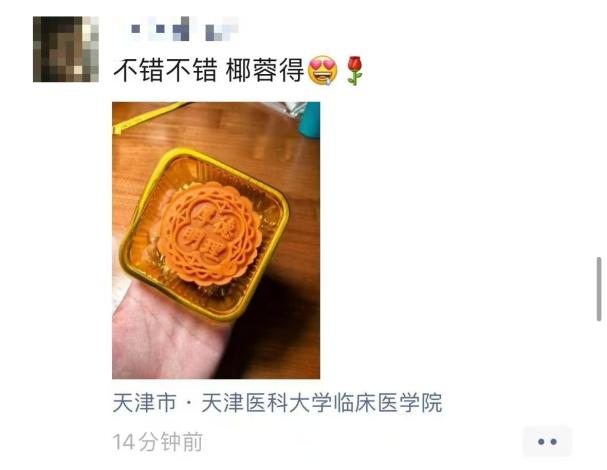Tap the pixelated profile avatar
The width and height of the screenshot is (607, 470).
[x=66, y=49]
